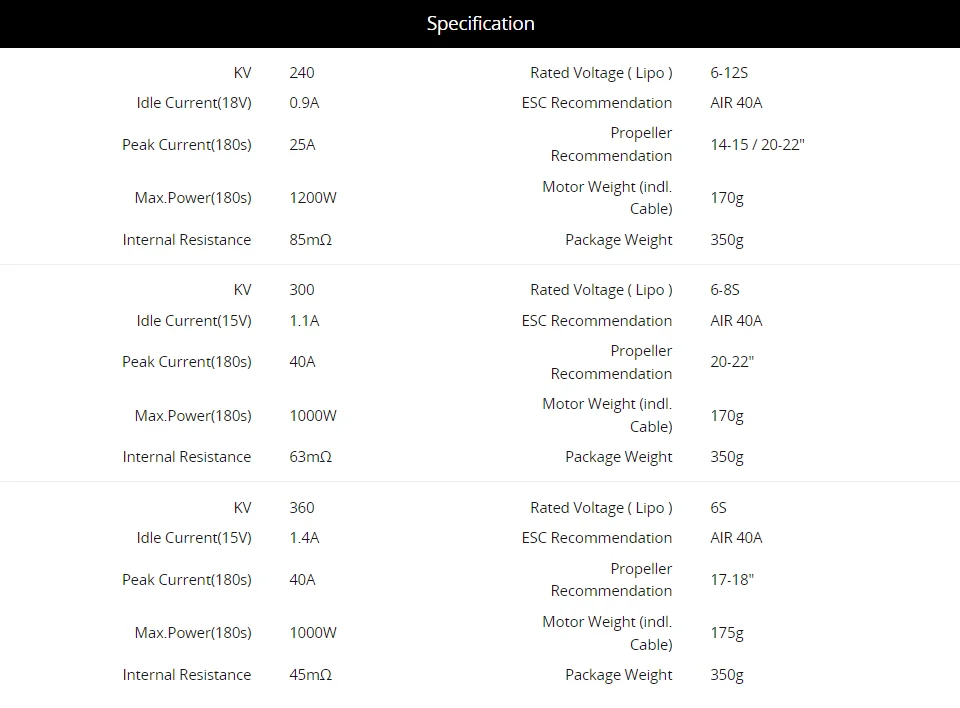The height and width of the screenshot is (708, 960).
Task: Click the 0.9A idle current value
Action: (x=304, y=103)
